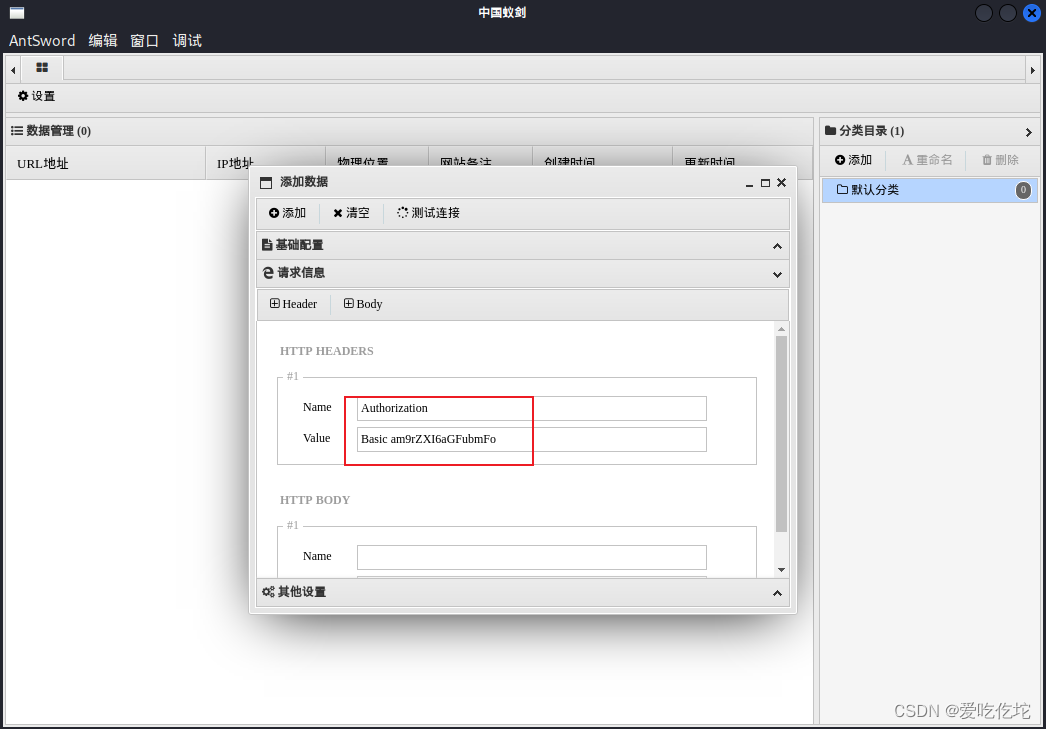This screenshot has width=1046, height=729.
Task: Maximize the 添加数据 dialog
Action: [x=766, y=183]
